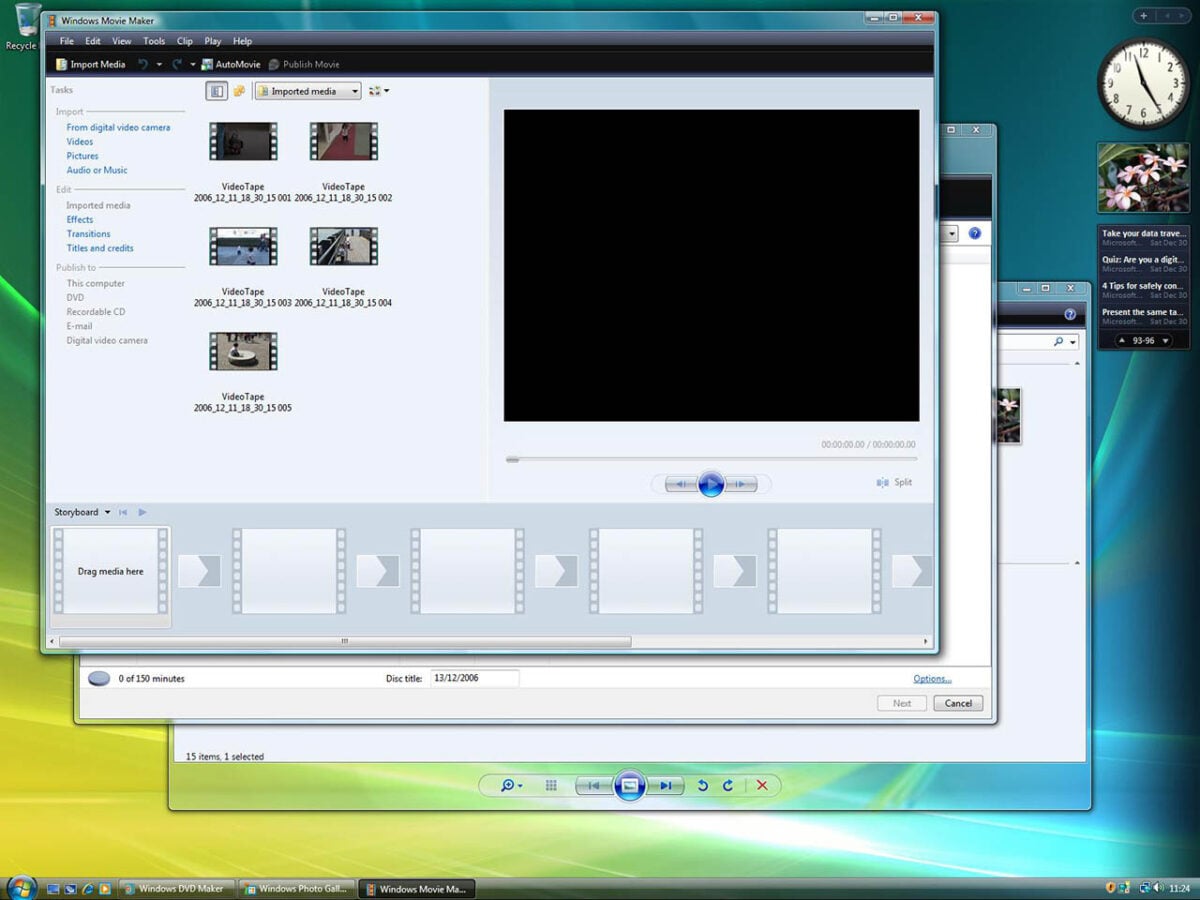The width and height of the screenshot is (1200, 900).
Task: Click the Windows Start orb
Action: pos(22,887)
